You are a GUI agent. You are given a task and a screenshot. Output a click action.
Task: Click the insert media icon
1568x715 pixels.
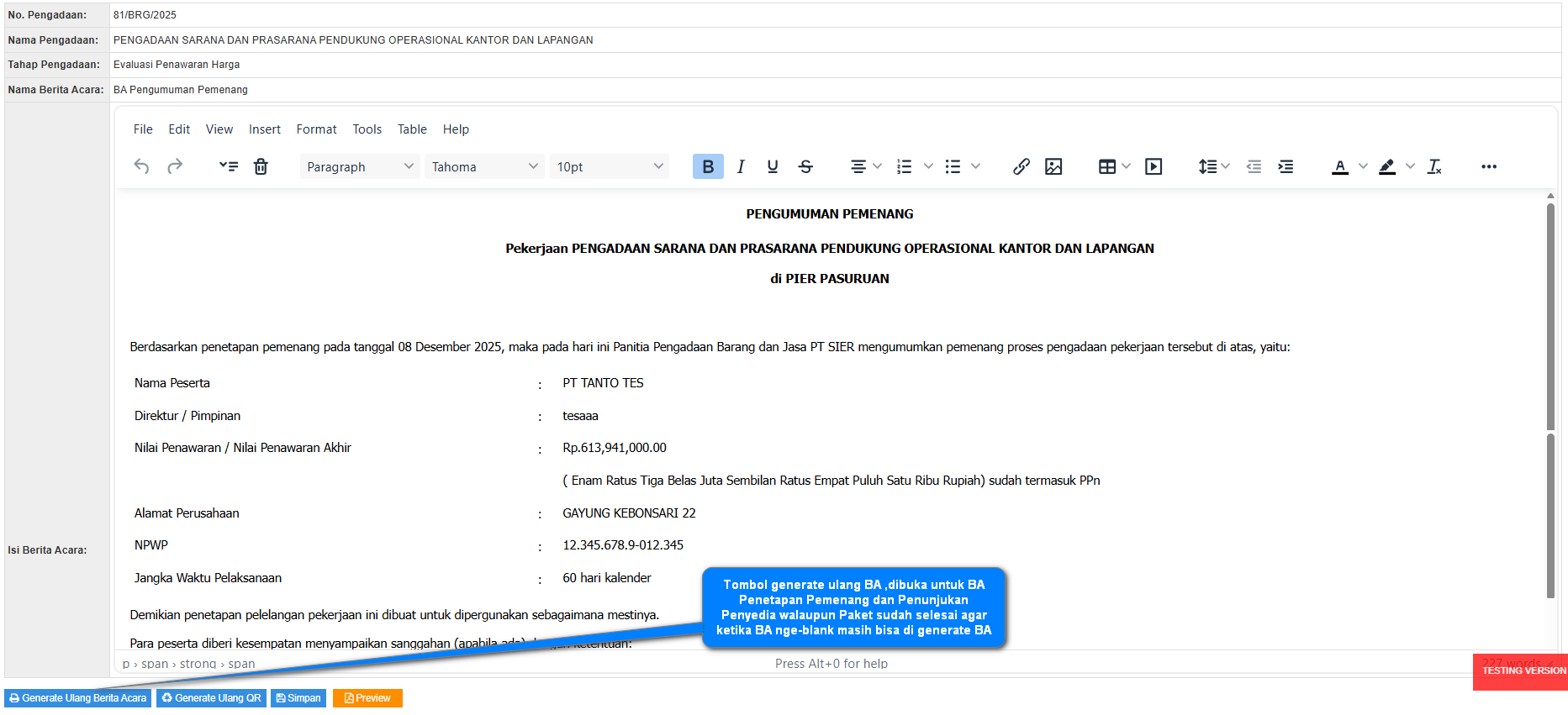[x=1154, y=166]
